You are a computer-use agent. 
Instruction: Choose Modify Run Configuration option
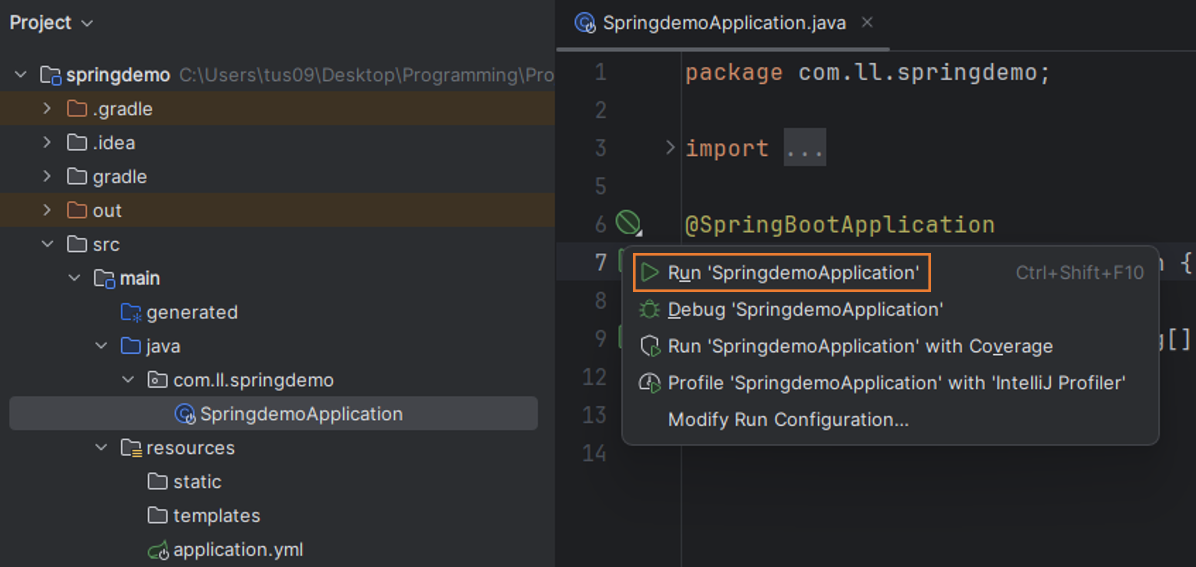[x=788, y=420]
